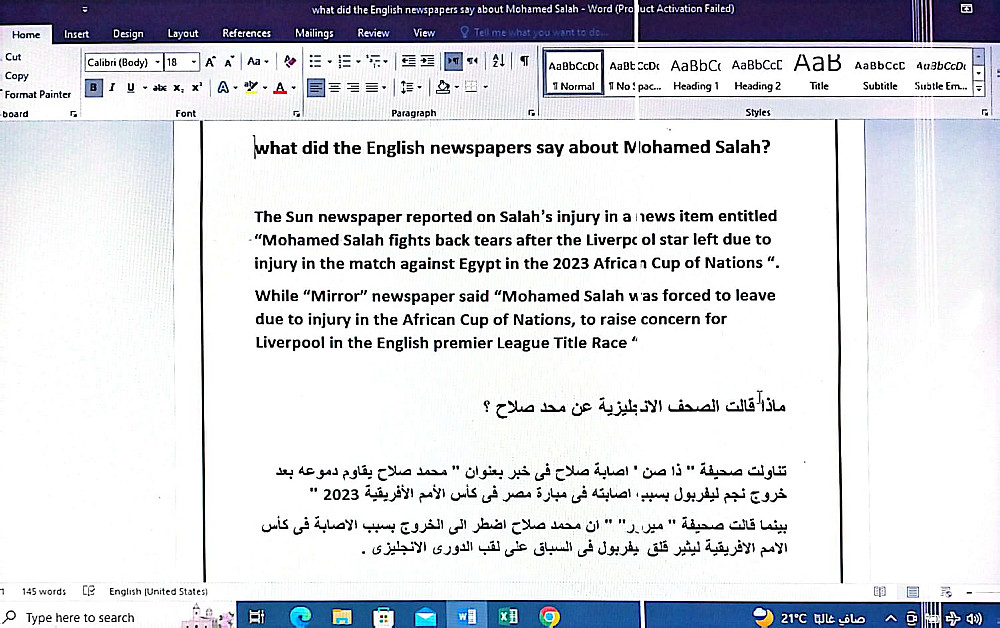Switch to the References tab
The height and width of the screenshot is (628, 1000).
(247, 33)
